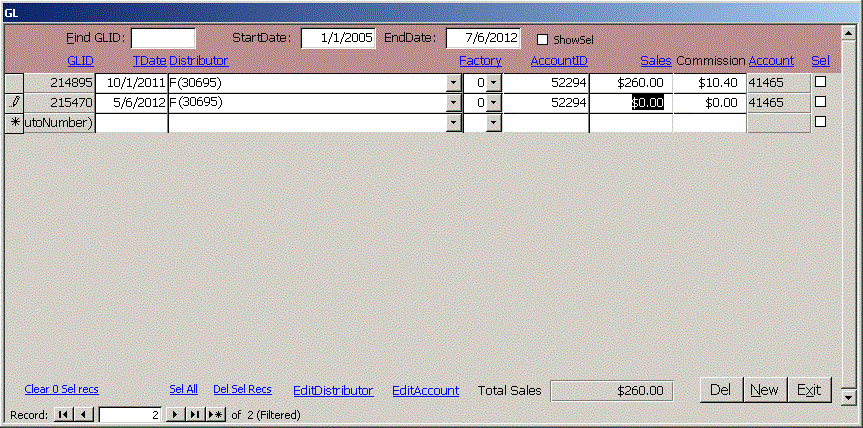Click the New button

pos(766,390)
